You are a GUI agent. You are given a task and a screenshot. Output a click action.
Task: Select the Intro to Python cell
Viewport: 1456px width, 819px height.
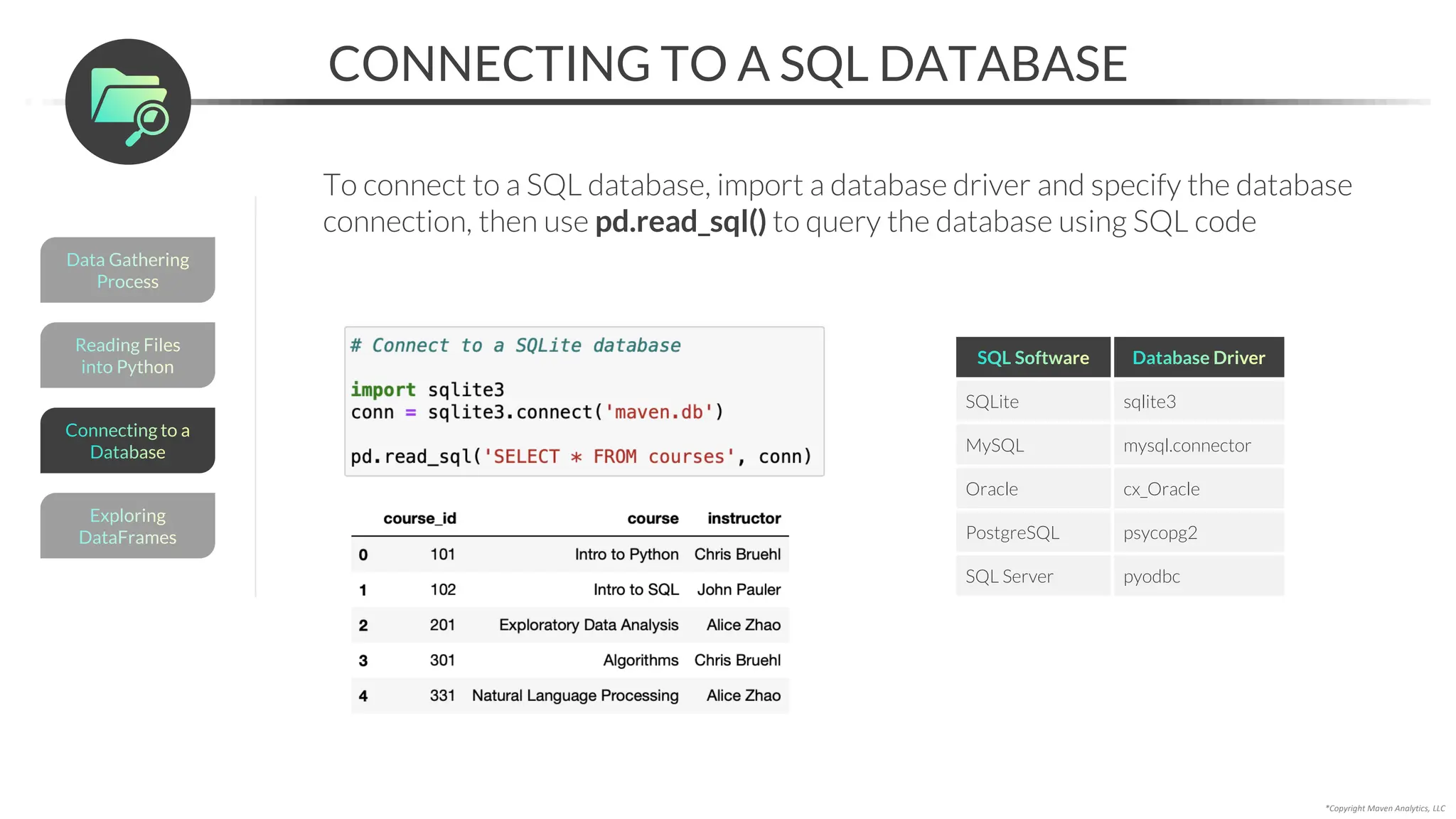pos(626,555)
